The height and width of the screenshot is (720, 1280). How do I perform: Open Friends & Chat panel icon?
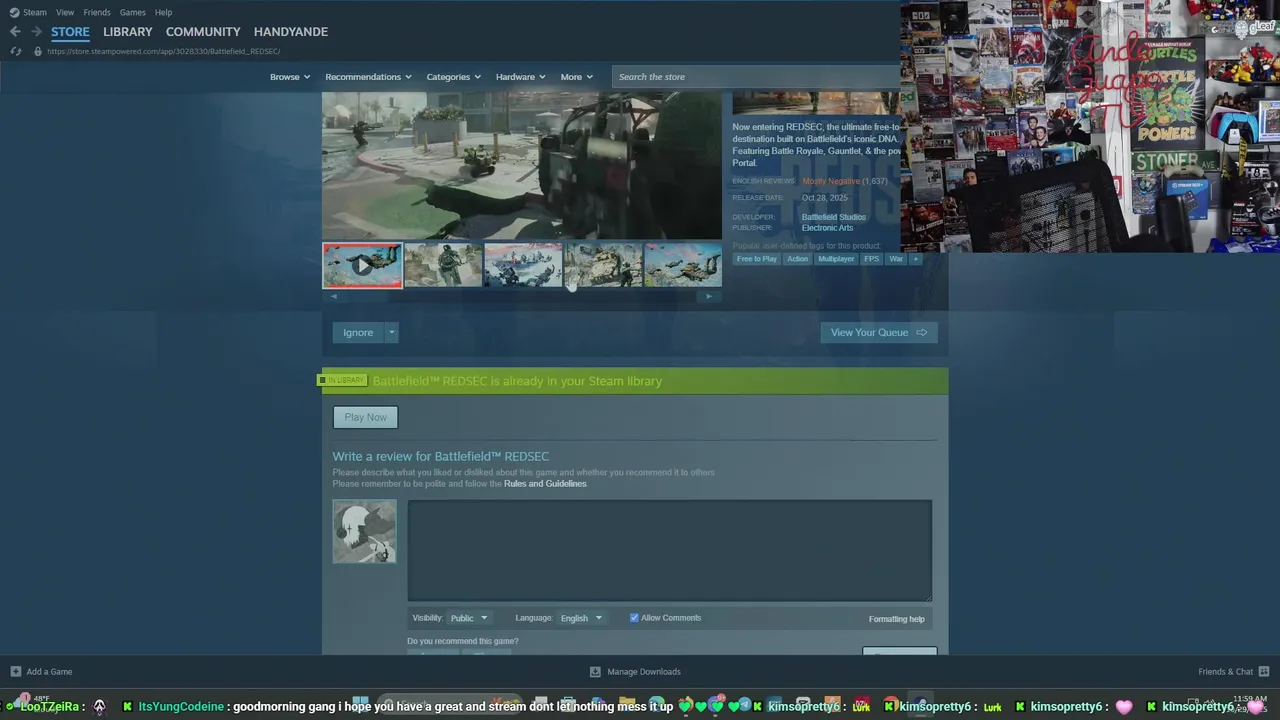click(x=1264, y=672)
